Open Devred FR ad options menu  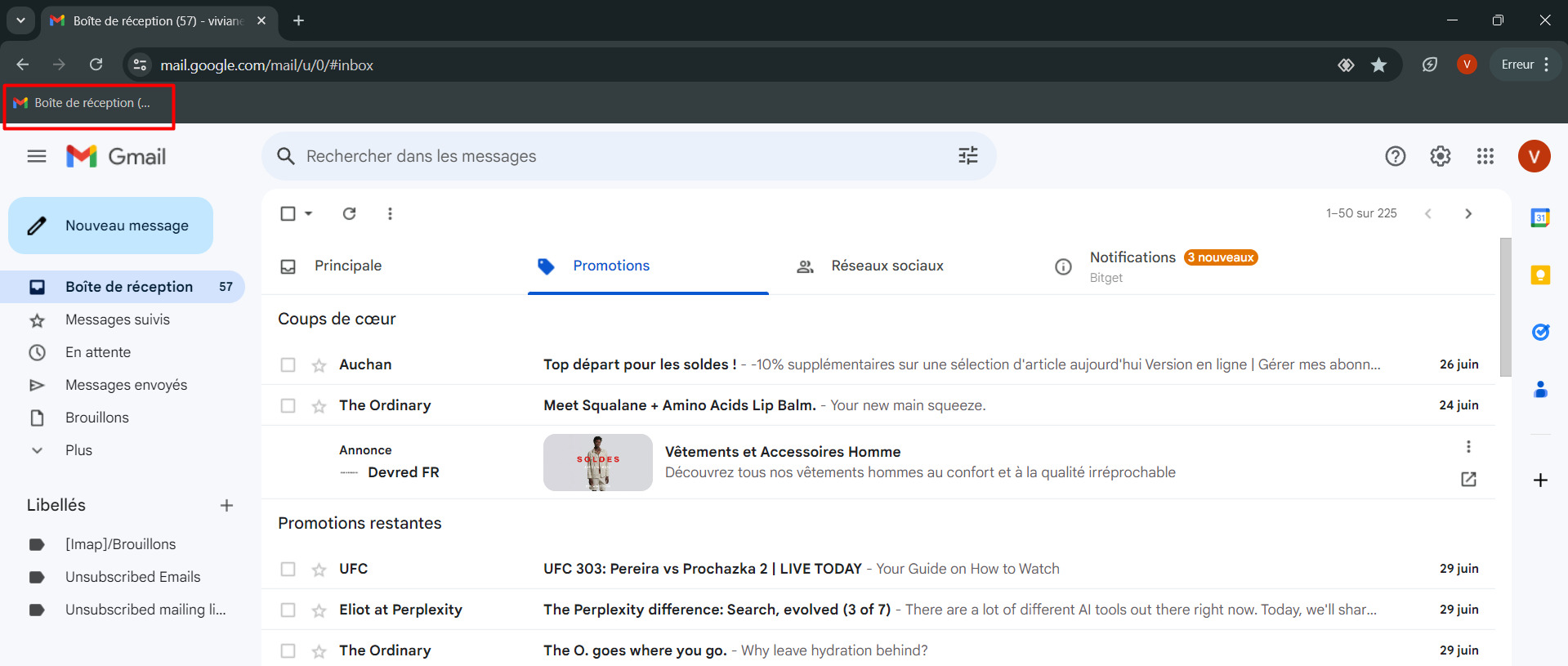point(1468,446)
